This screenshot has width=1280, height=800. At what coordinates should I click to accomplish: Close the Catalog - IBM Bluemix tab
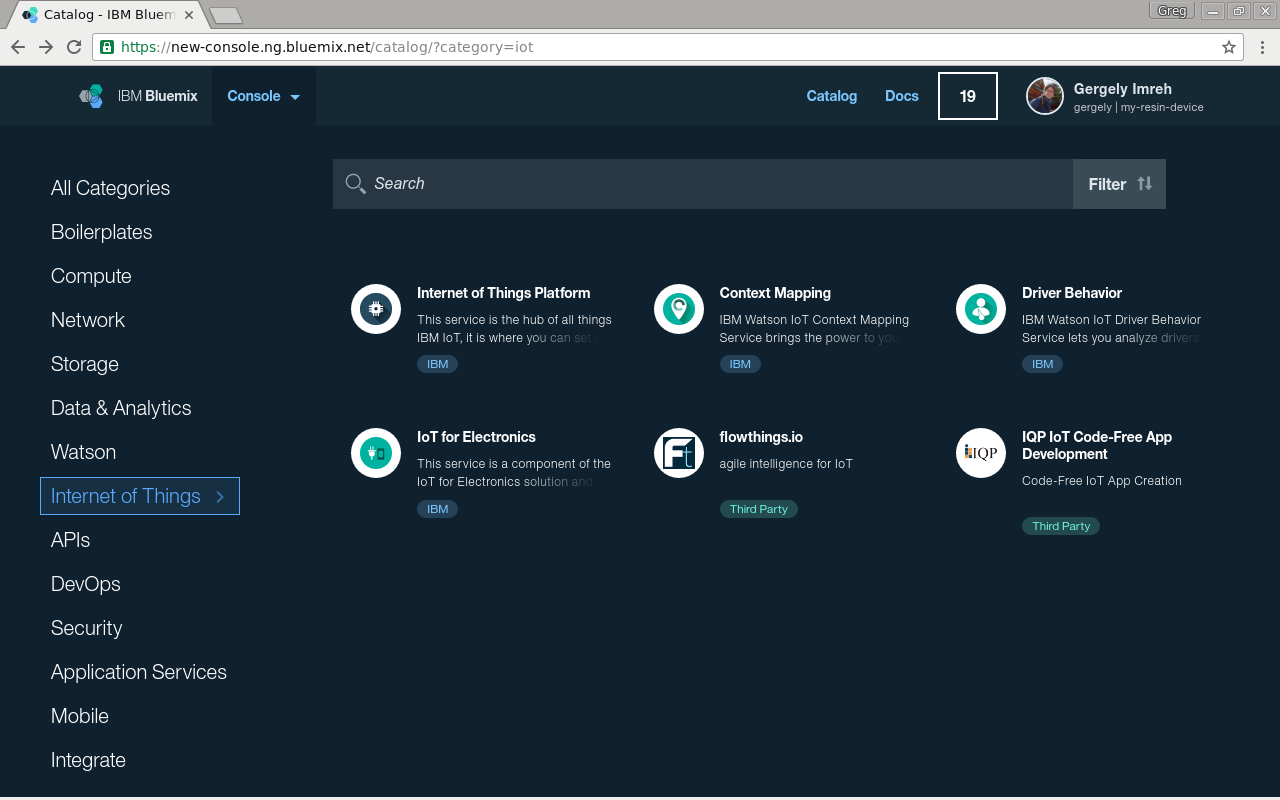pos(189,15)
